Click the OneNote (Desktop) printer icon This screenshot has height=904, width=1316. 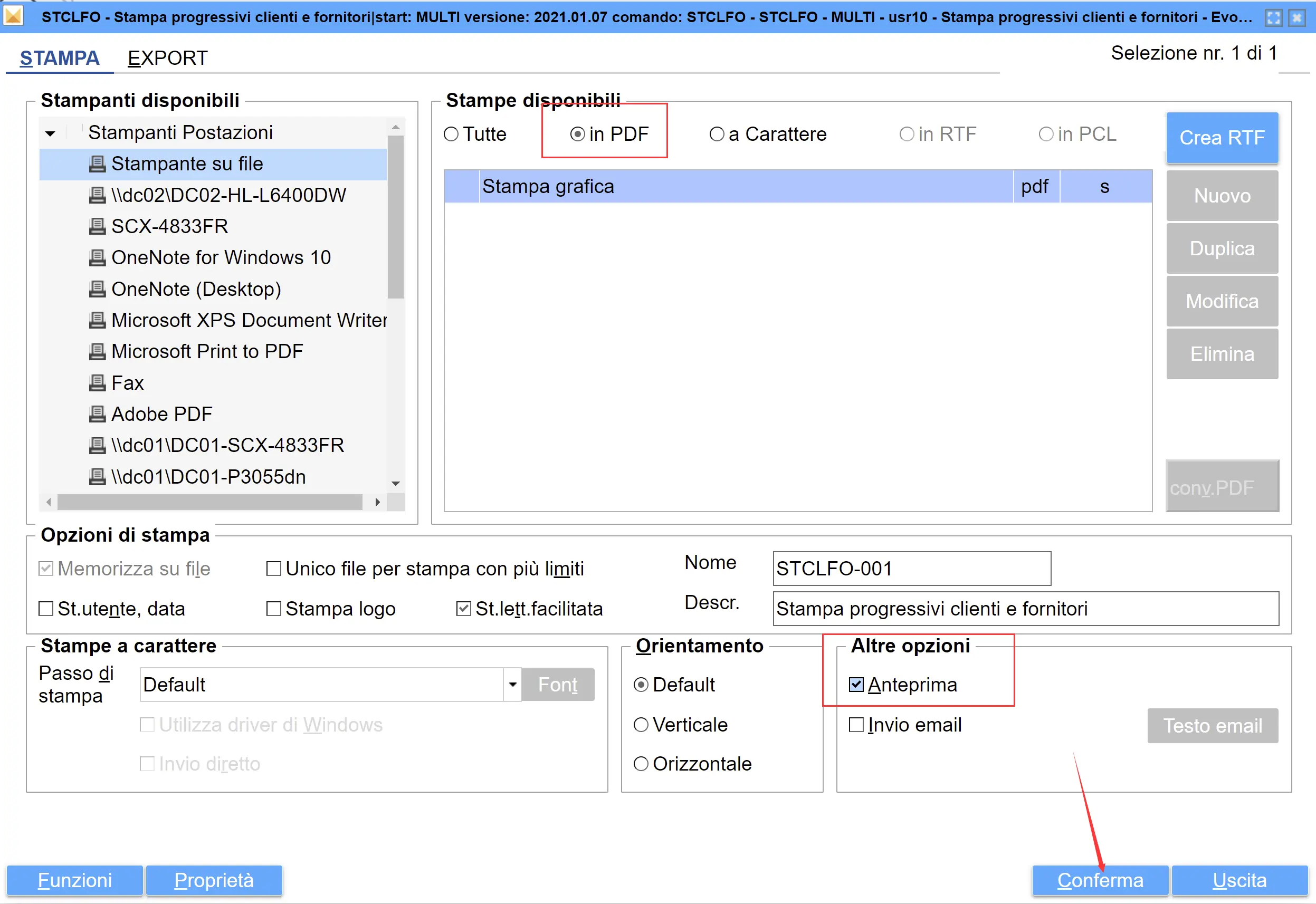tap(97, 290)
